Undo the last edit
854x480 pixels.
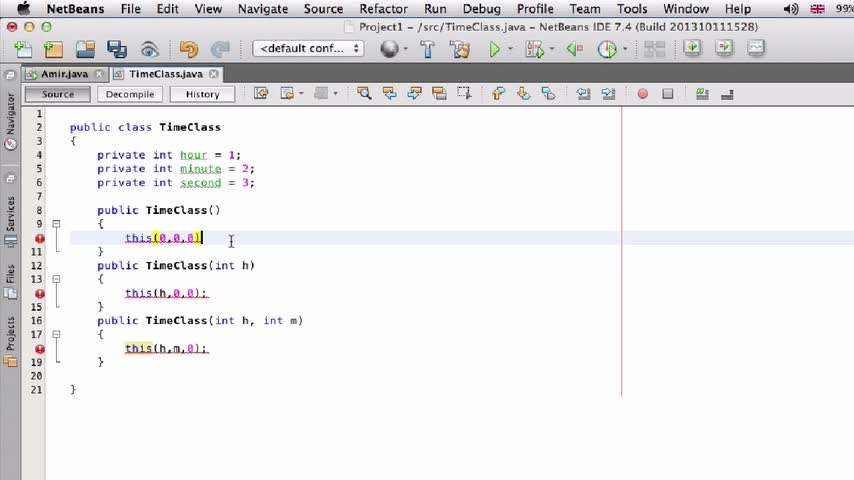pos(188,50)
